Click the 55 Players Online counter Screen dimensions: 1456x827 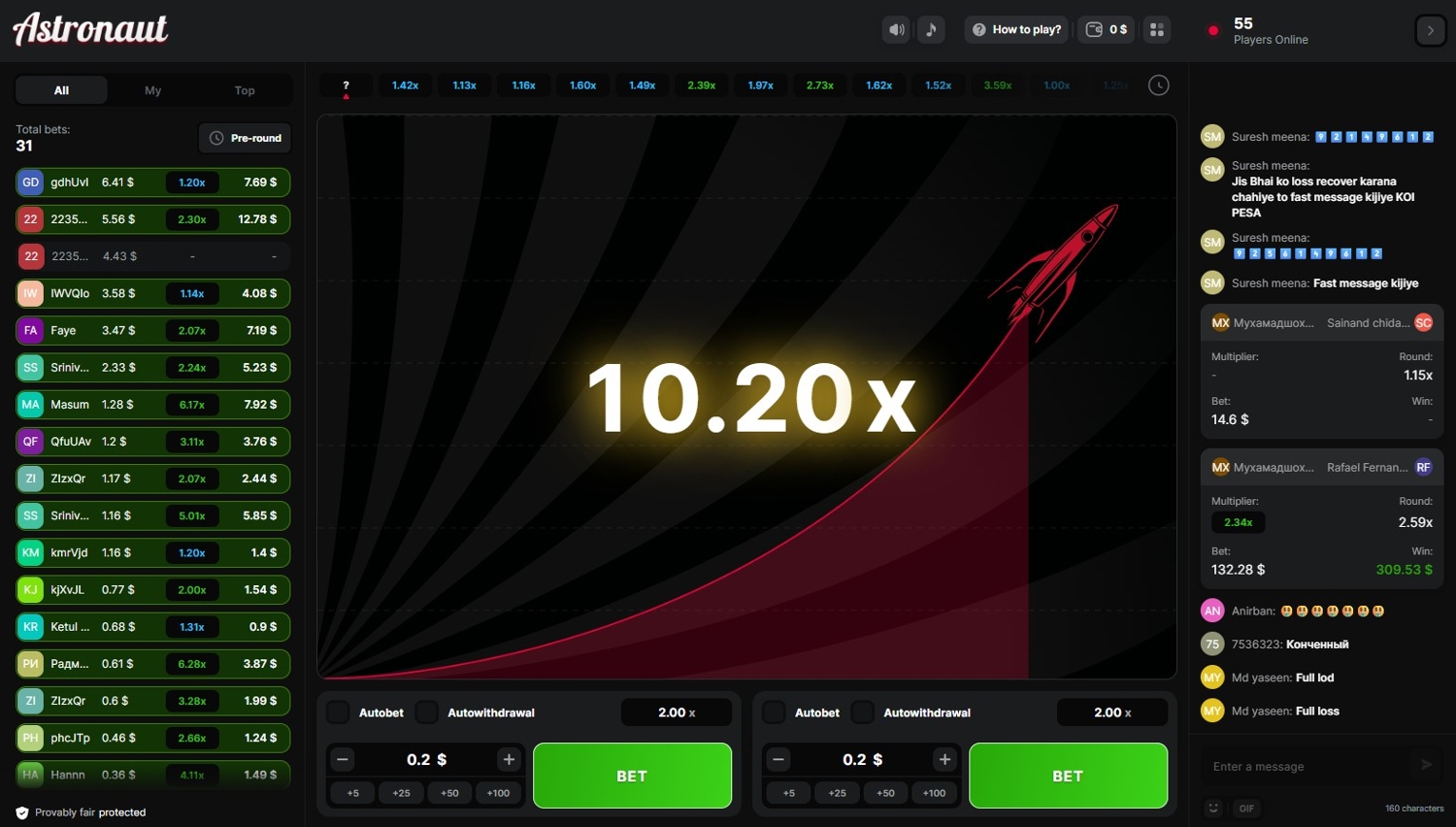pos(1270,30)
